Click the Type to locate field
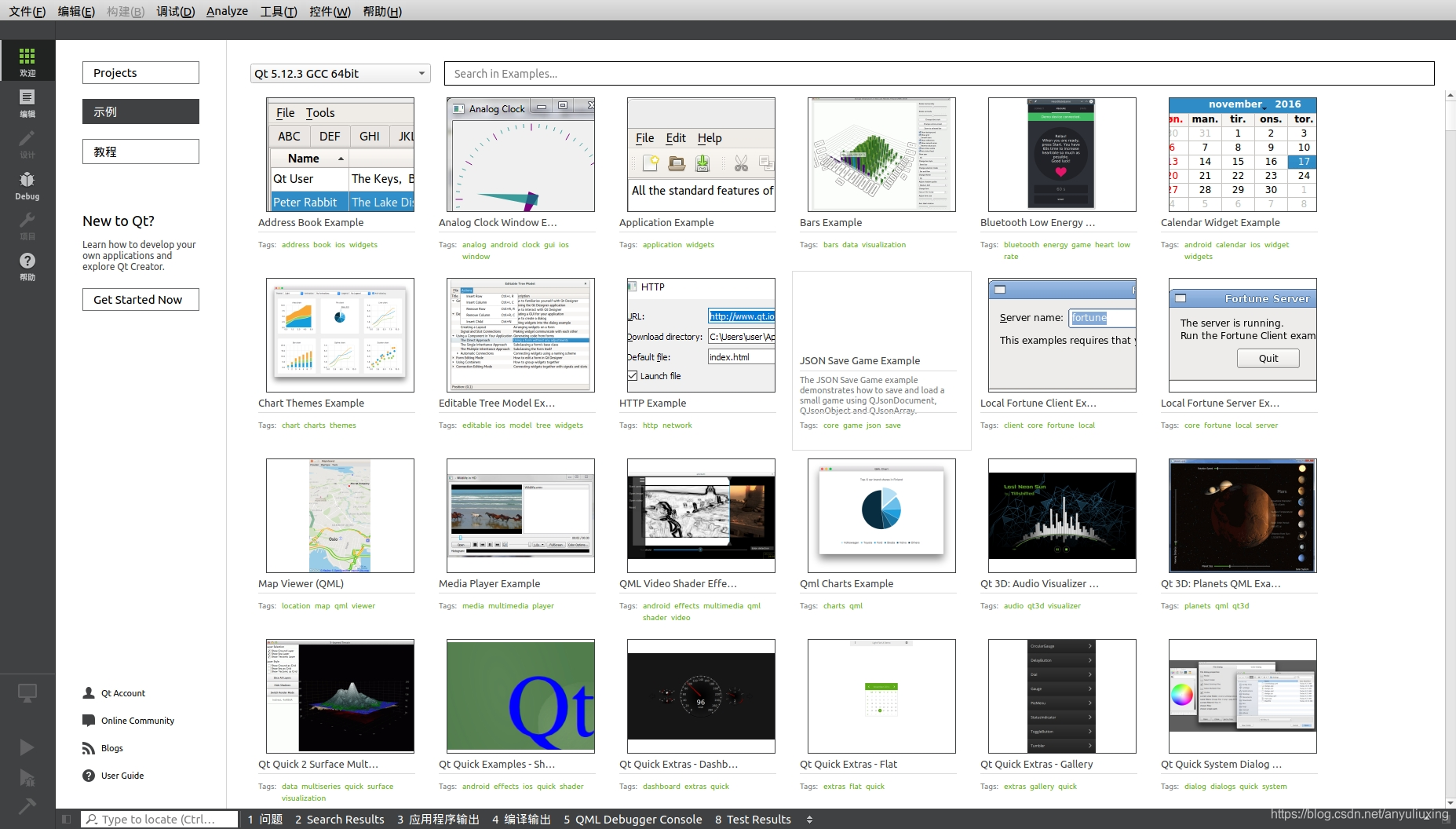 pyautogui.click(x=160, y=820)
